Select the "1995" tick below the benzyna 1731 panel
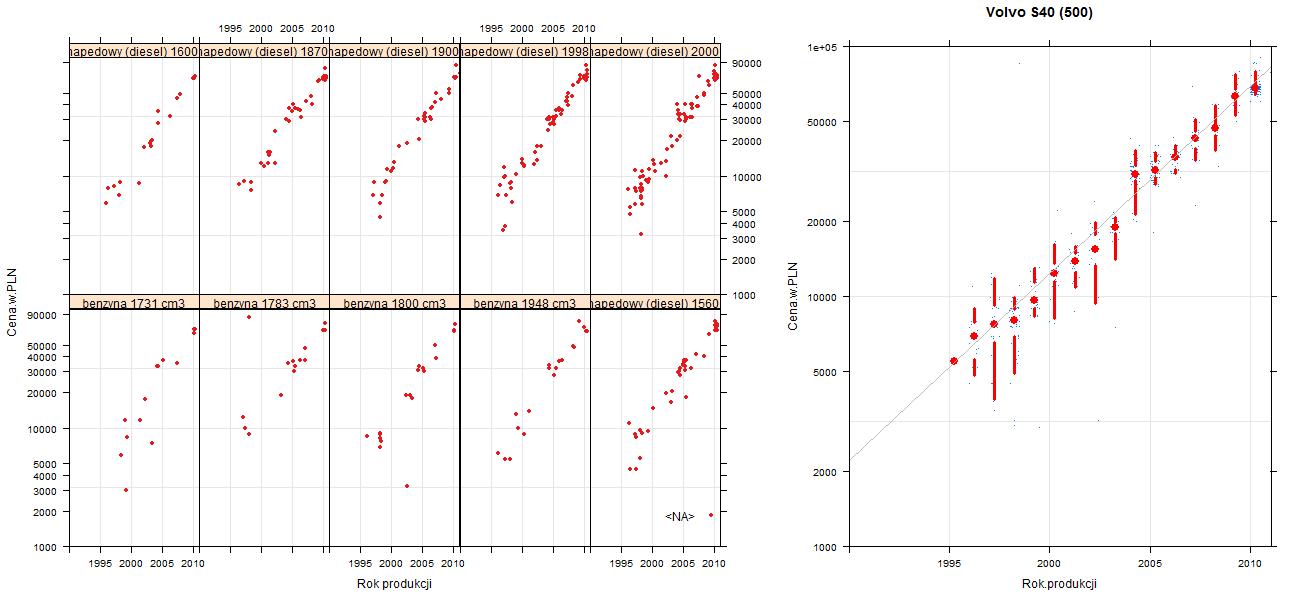Viewport: 1300px width, 600px height. [x=100, y=564]
